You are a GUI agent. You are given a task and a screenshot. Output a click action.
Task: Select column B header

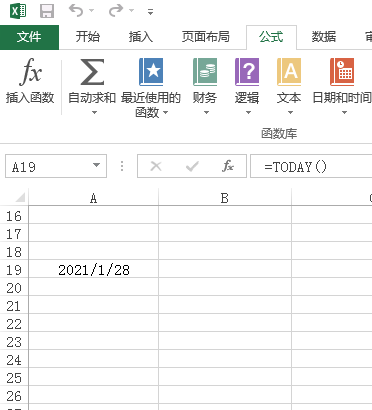225,198
